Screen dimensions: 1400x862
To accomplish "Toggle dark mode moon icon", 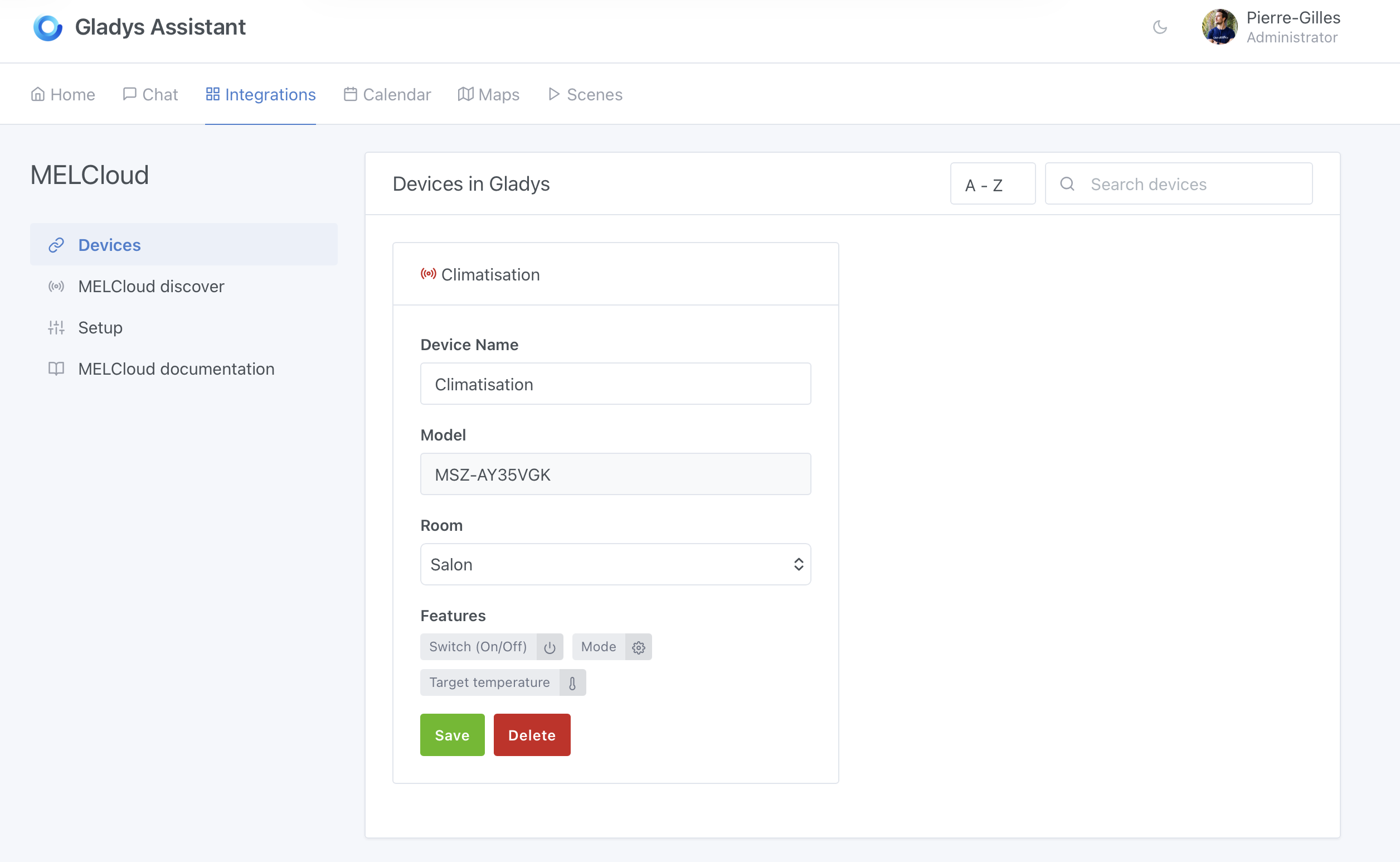I will click(x=1160, y=27).
